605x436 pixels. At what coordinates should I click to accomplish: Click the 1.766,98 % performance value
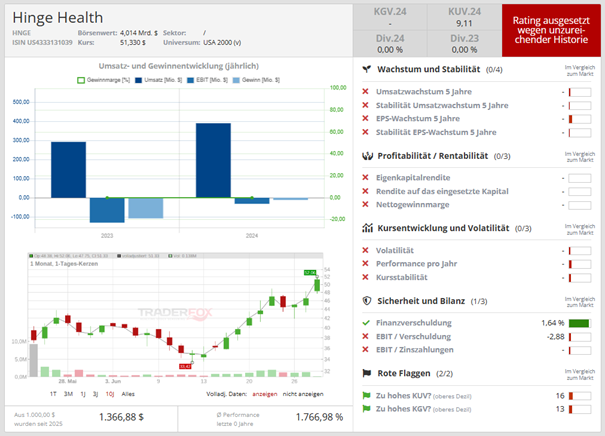click(319, 417)
